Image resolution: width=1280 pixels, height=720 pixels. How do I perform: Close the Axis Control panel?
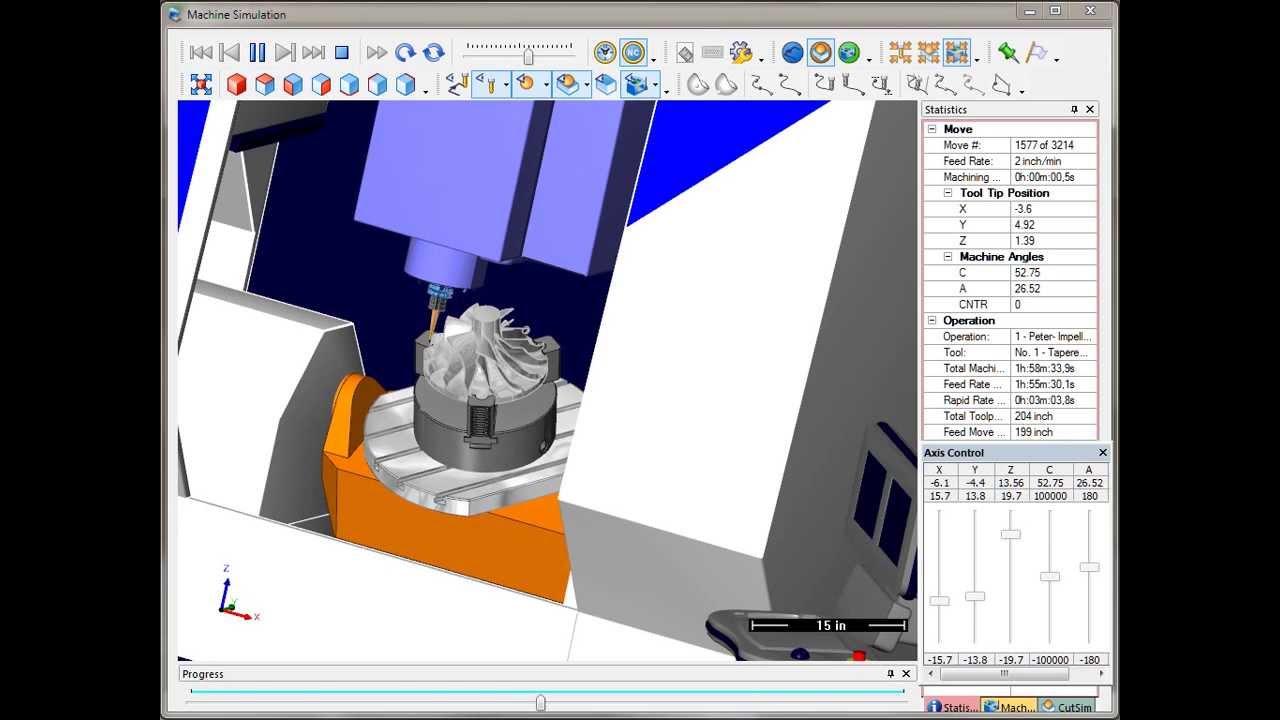point(1103,453)
